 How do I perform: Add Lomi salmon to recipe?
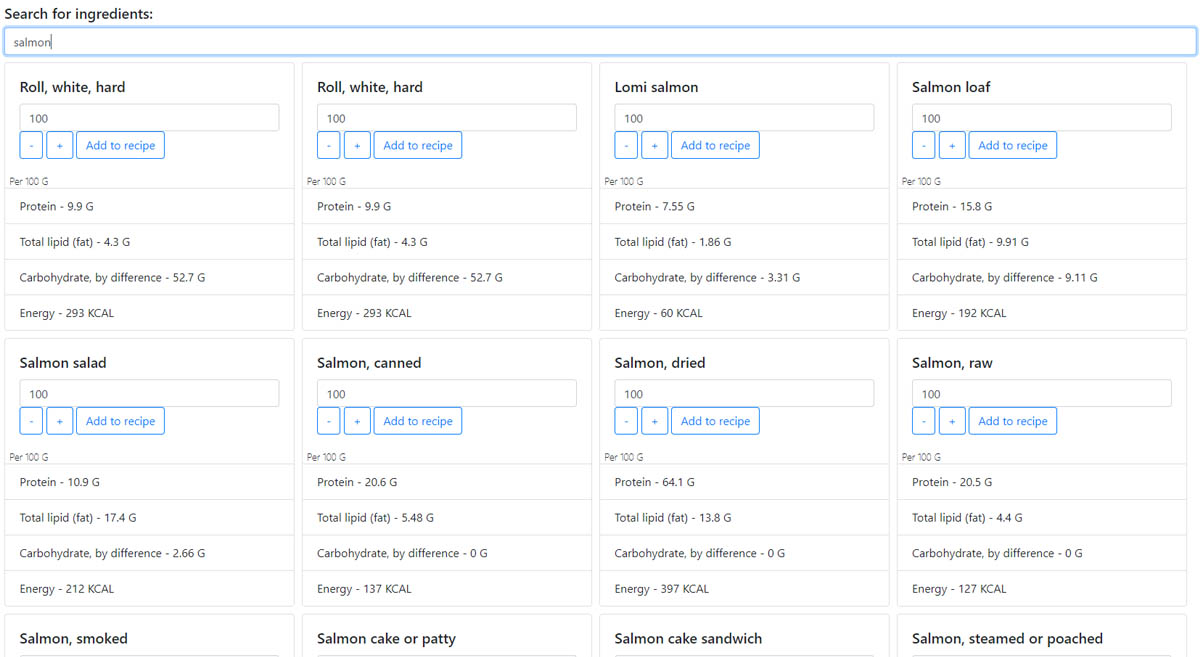[x=715, y=144]
